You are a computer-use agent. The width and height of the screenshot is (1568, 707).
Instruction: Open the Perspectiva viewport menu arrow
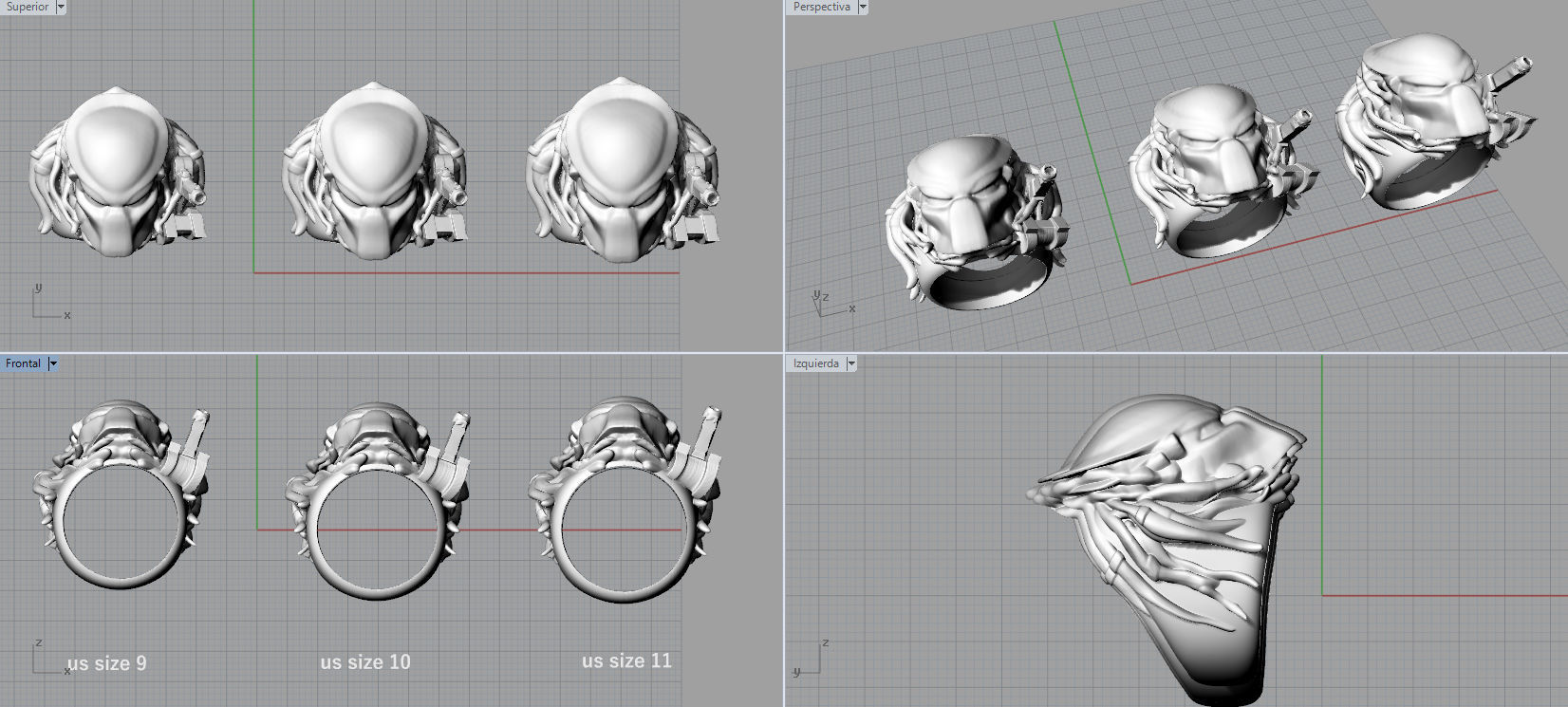863,7
